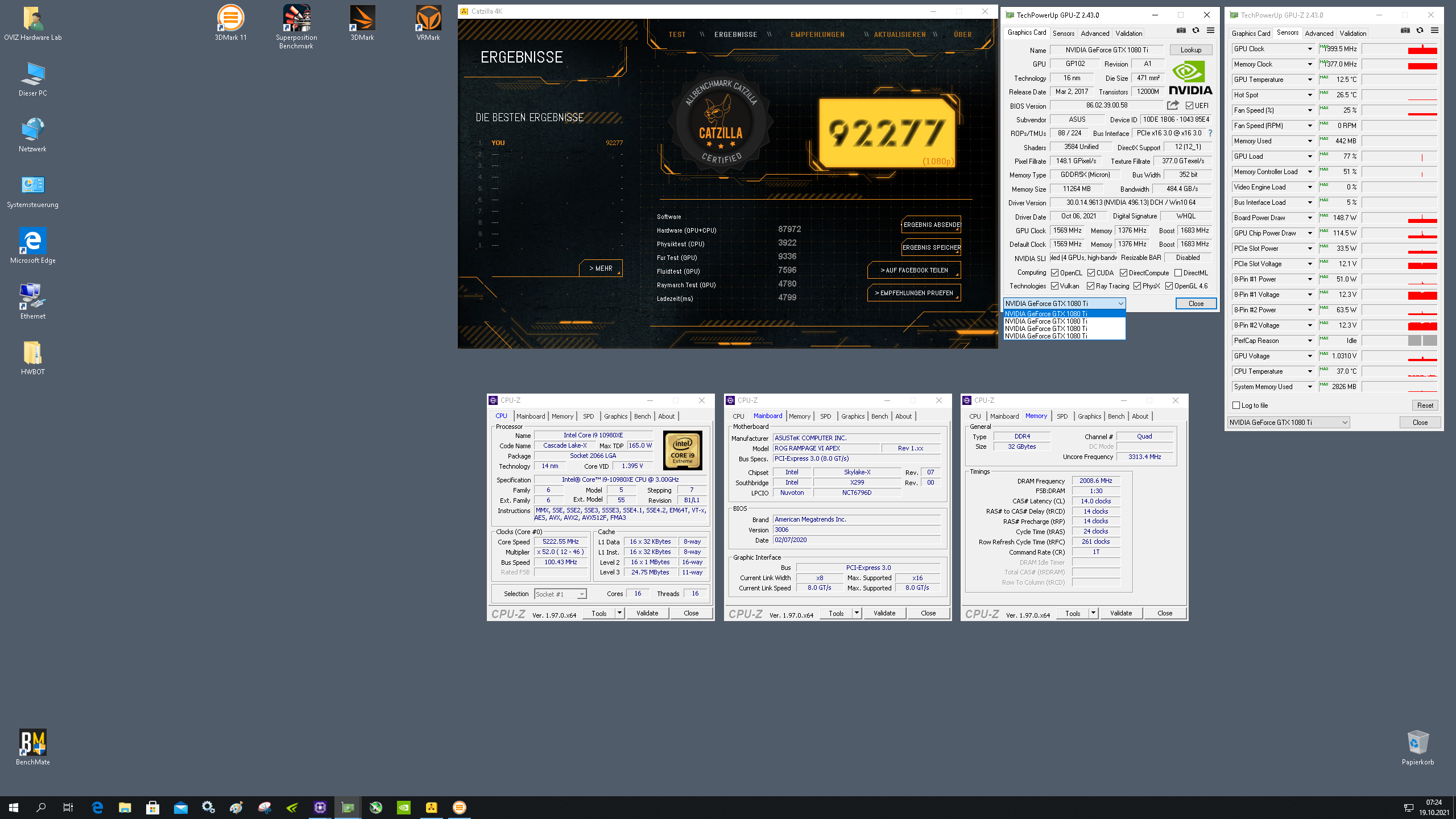The height and width of the screenshot is (819, 1456).
Task: Open the Mail app from the taskbar
Action: (x=180, y=807)
